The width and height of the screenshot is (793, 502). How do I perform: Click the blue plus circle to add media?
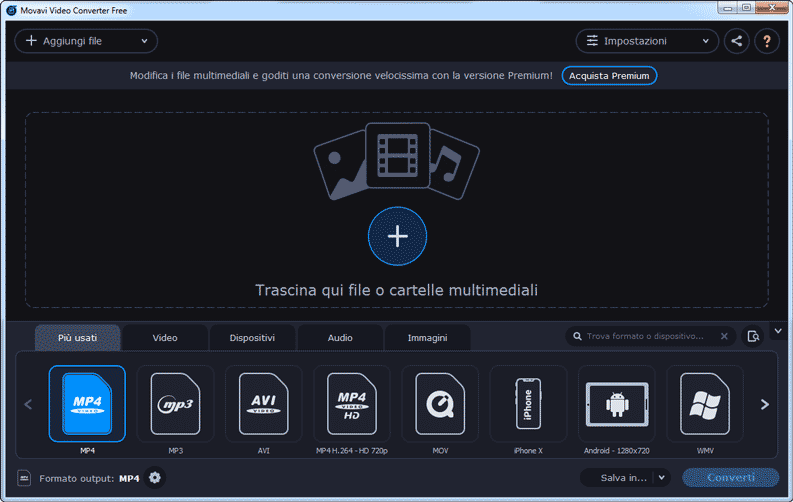(x=397, y=236)
